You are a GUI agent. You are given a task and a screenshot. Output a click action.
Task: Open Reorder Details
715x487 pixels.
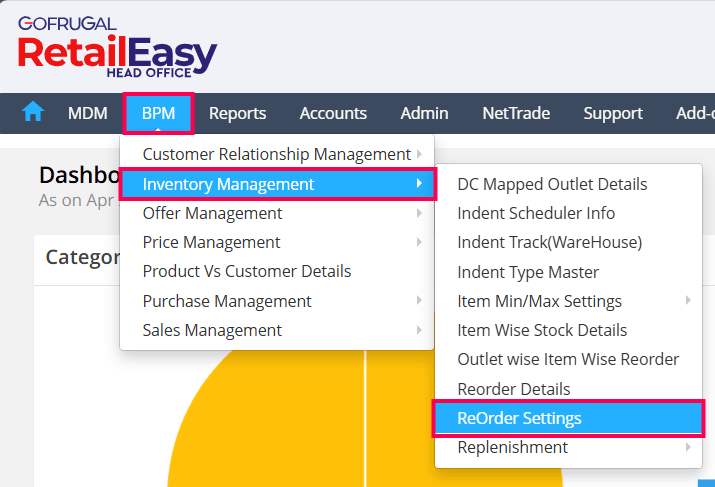pyautogui.click(x=569, y=389)
